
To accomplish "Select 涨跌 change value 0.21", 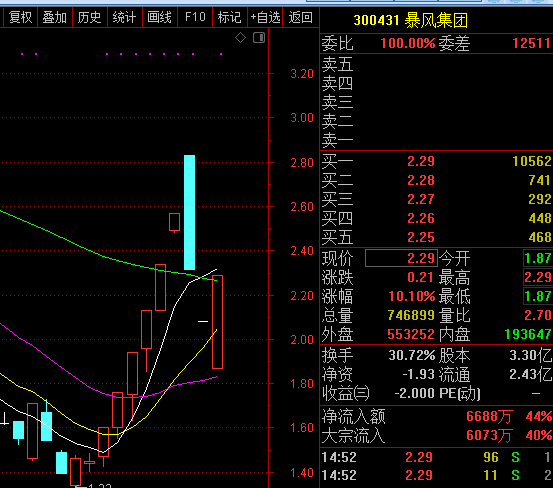I will (x=420, y=277).
